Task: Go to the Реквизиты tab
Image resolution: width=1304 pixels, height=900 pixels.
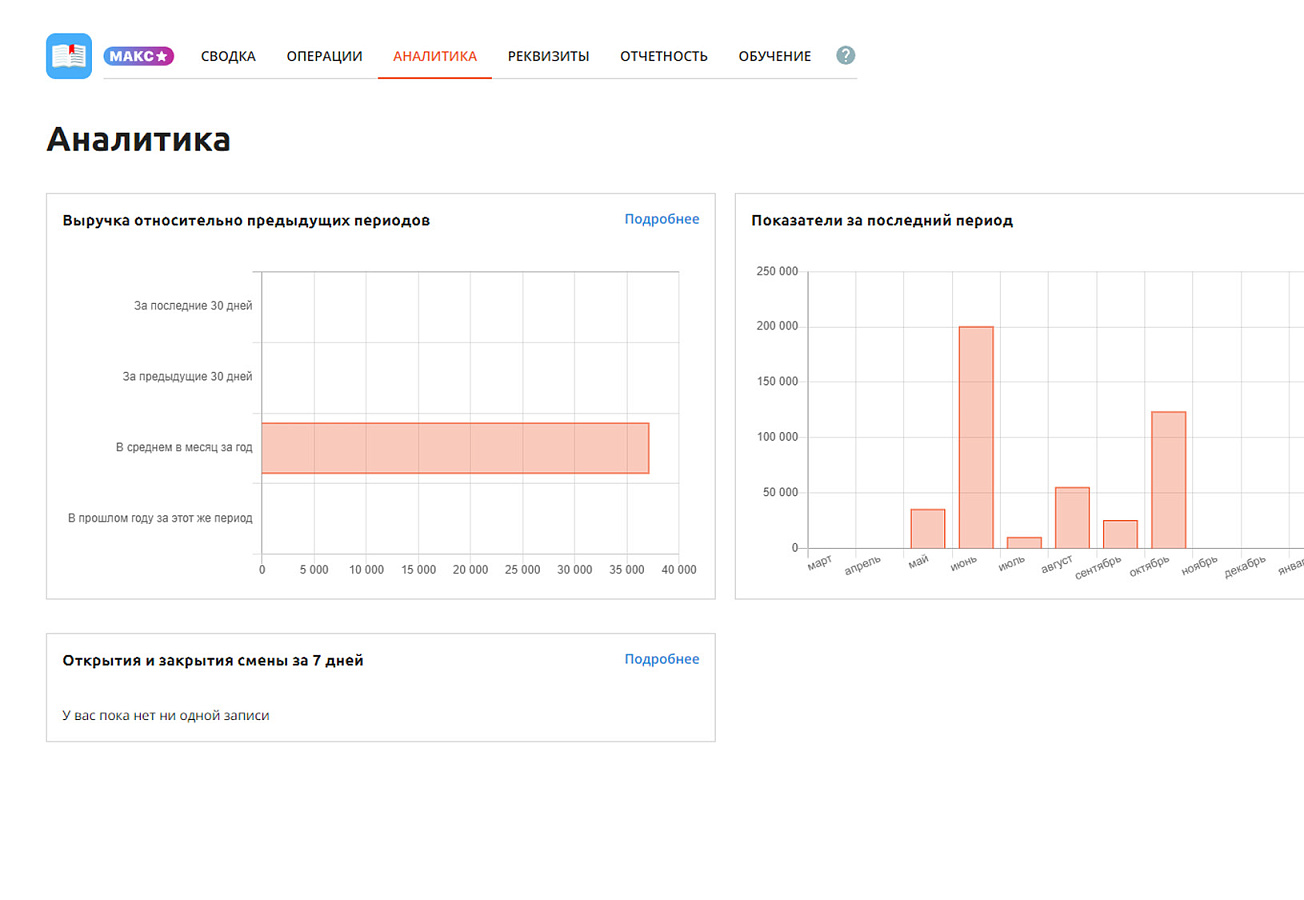Action: (x=548, y=56)
